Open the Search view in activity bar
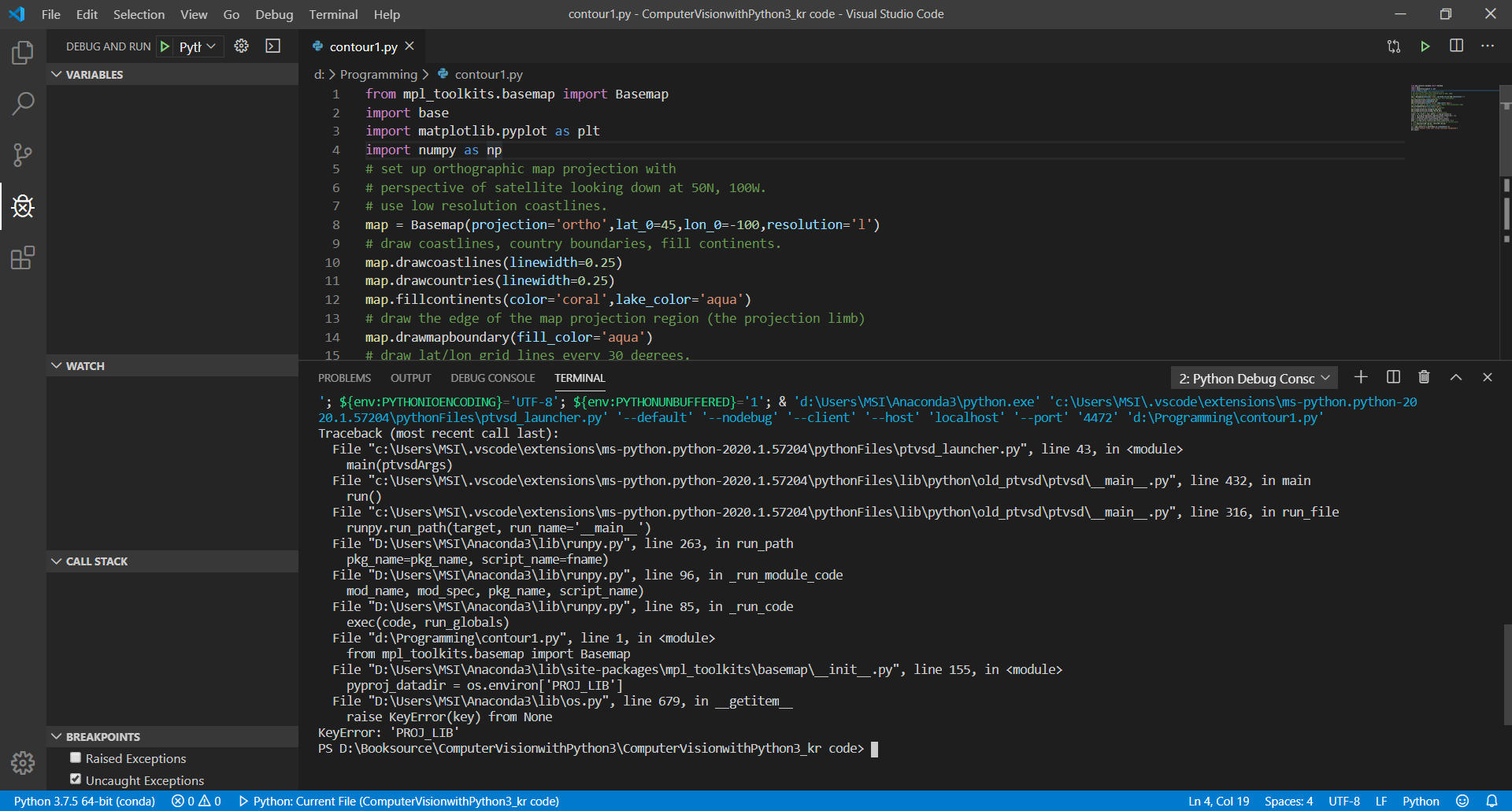Viewport: 1512px width, 811px height. [23, 103]
